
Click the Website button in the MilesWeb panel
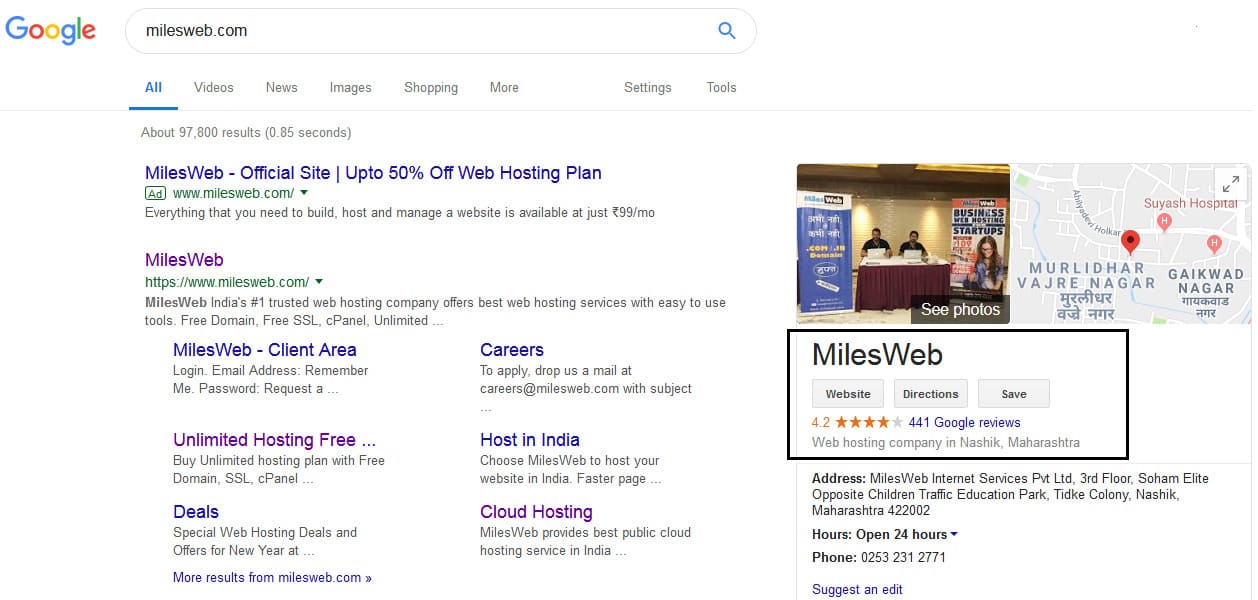[x=848, y=394]
